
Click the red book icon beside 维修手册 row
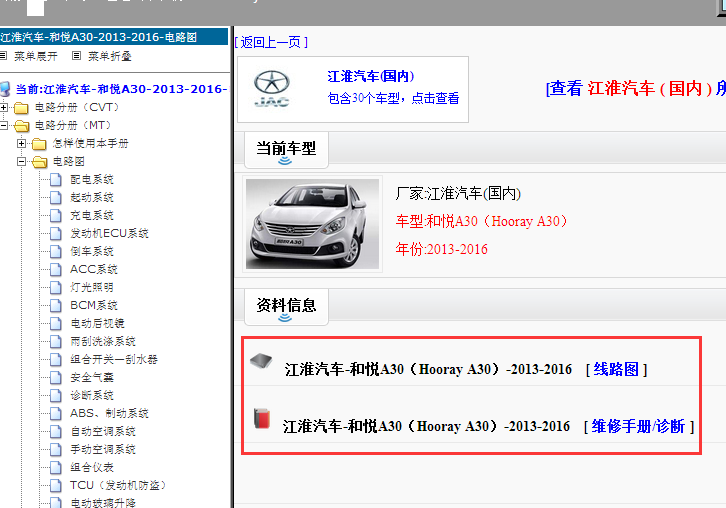pyautogui.click(x=262, y=419)
